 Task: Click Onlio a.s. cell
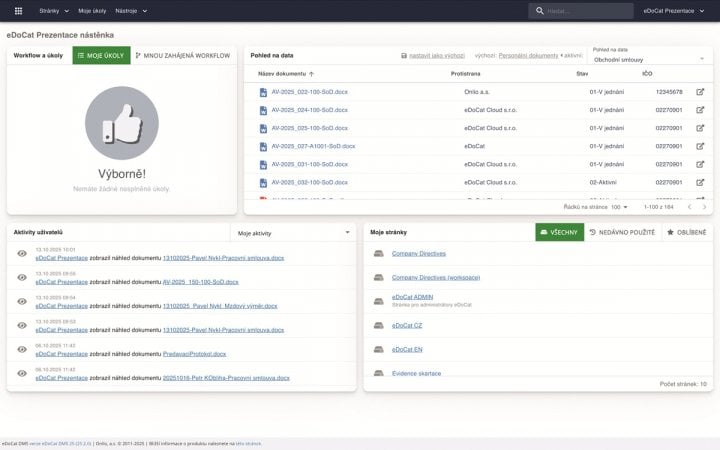pos(477,92)
